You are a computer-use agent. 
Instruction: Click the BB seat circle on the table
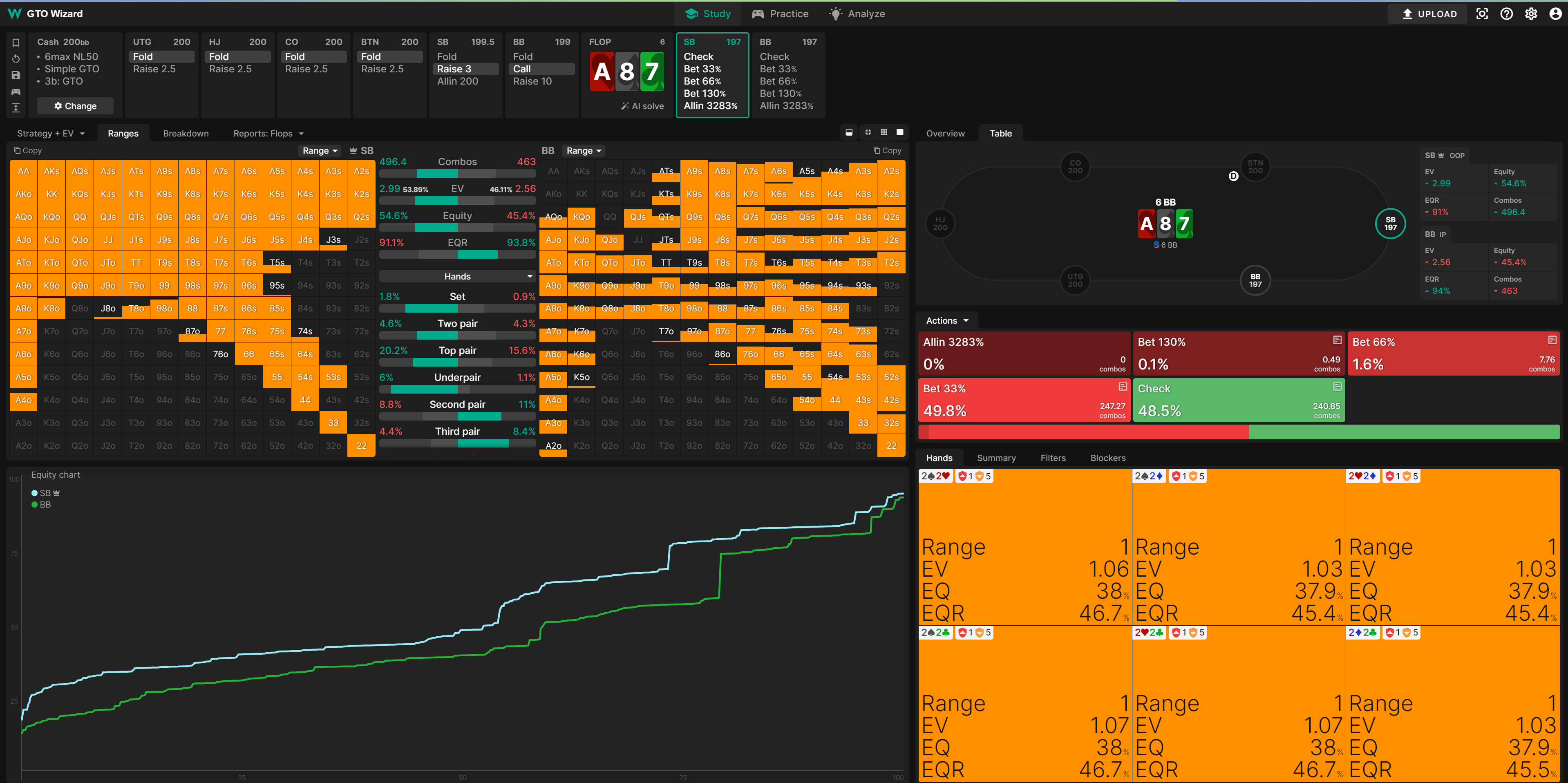(x=1255, y=280)
